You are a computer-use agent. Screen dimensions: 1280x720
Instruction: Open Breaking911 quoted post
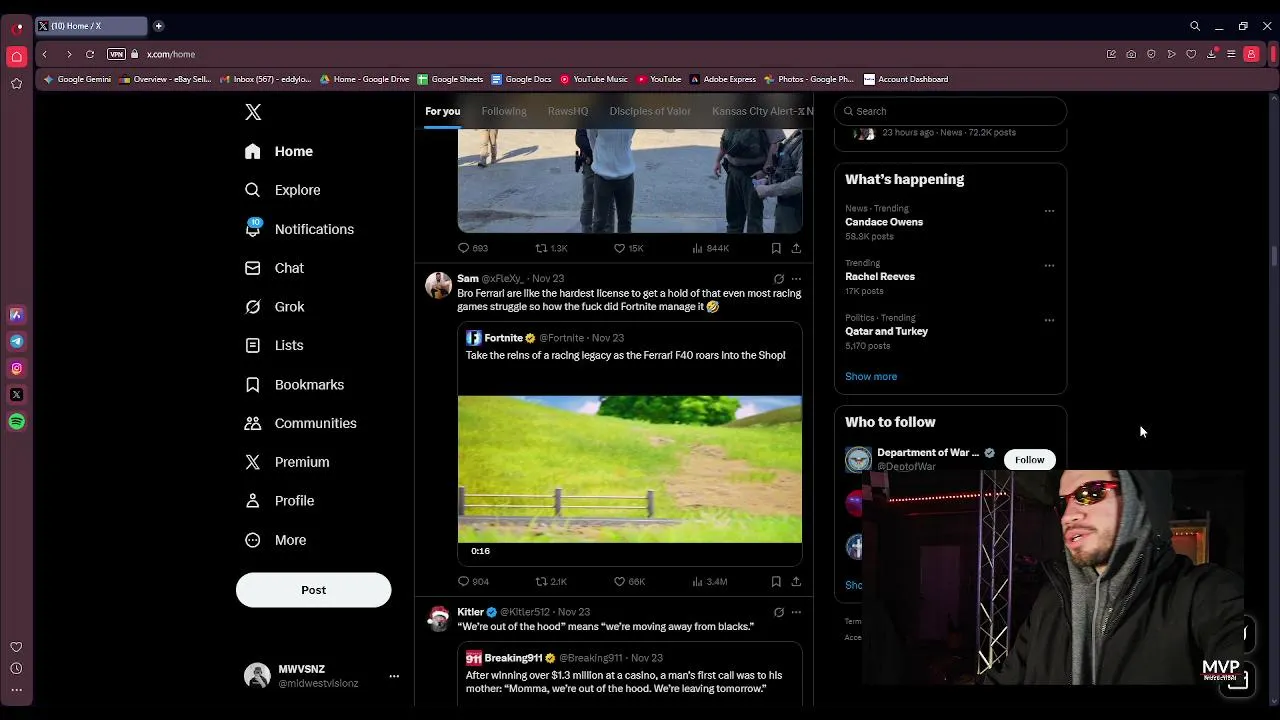[x=630, y=674]
